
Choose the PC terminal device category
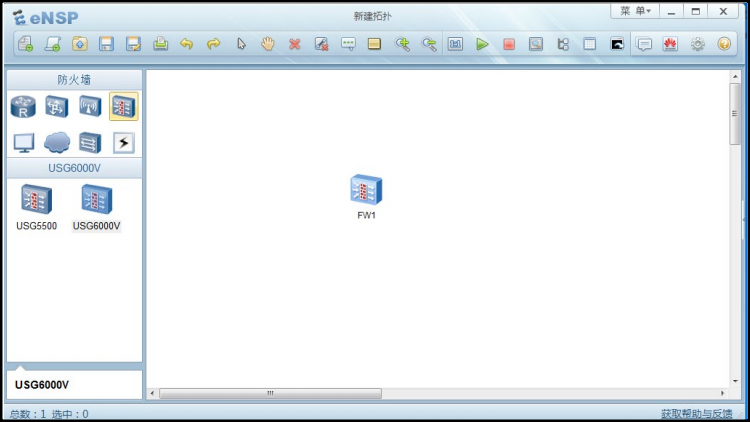pos(24,143)
